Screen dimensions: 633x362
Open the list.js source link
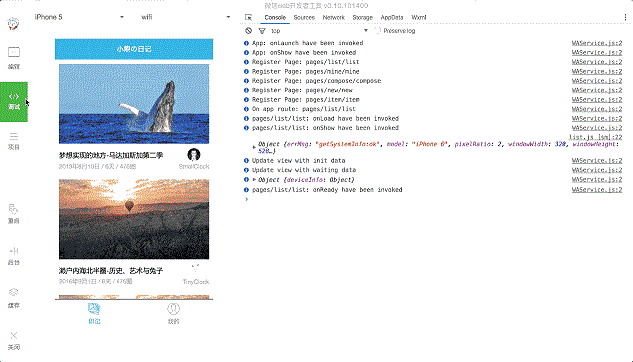click(595, 137)
